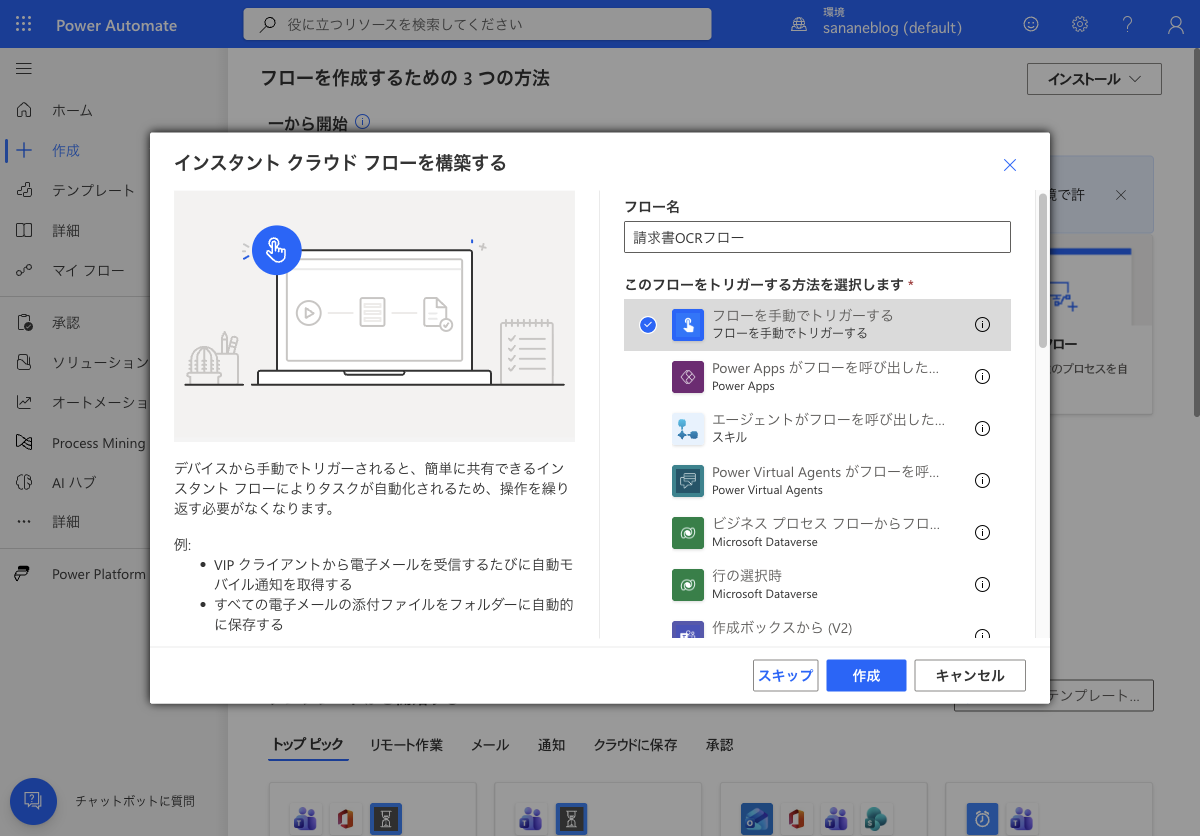Open オートメーション in sidebar
This screenshot has width=1200, height=836.
click(x=74, y=402)
